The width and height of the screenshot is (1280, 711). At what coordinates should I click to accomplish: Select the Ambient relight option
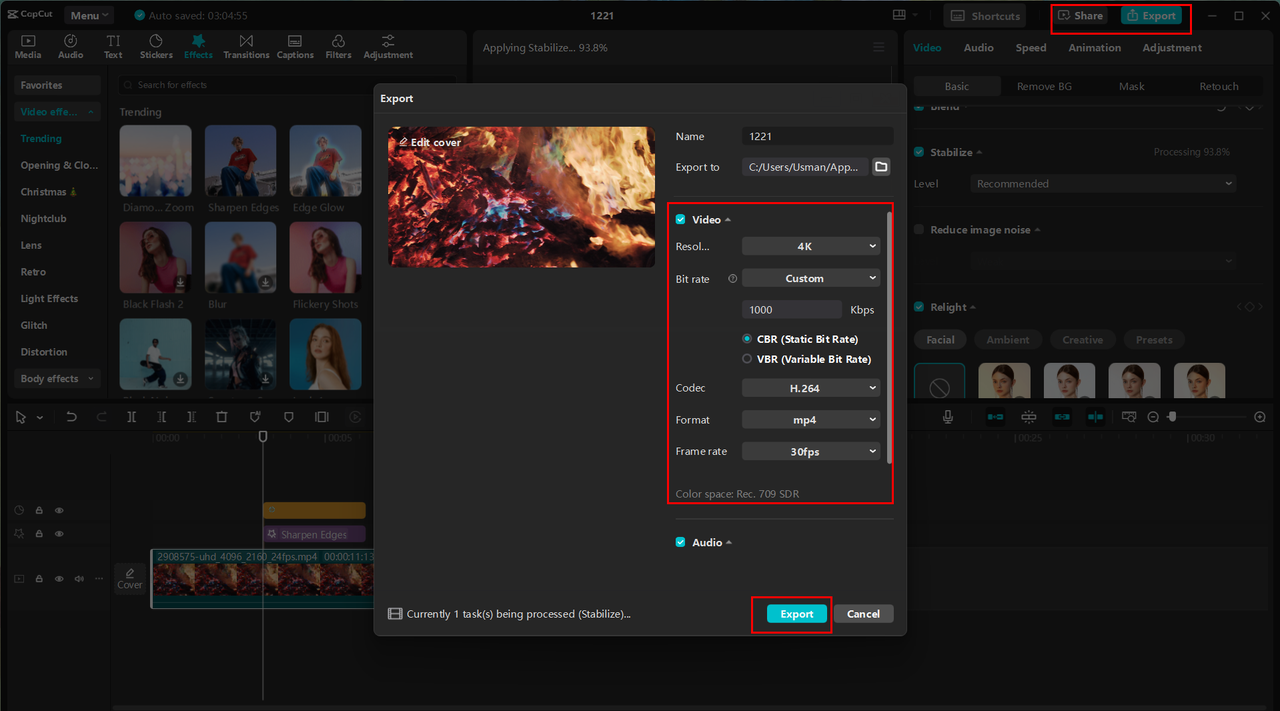1008,340
